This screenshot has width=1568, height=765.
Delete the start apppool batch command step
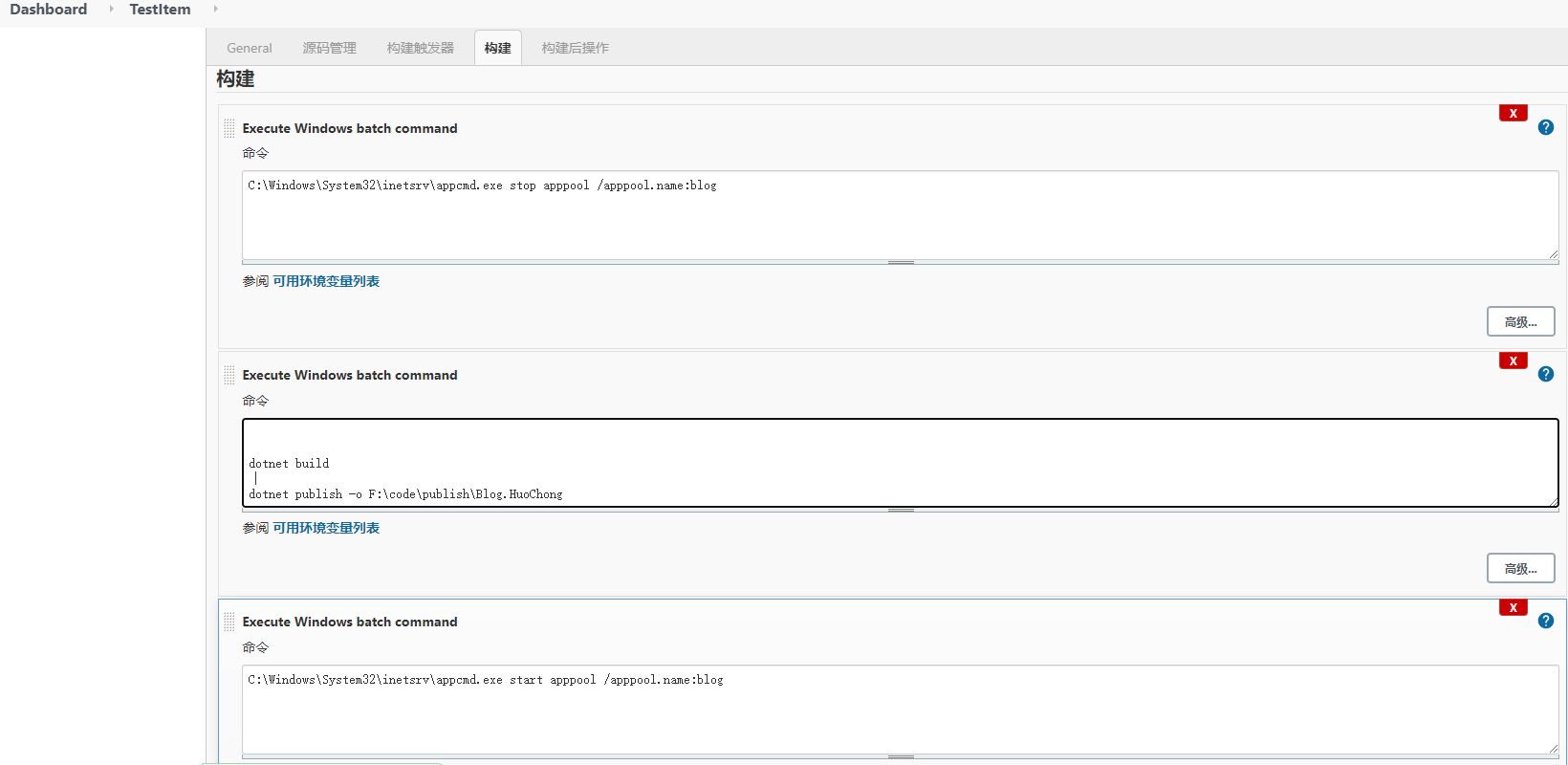(1513, 607)
